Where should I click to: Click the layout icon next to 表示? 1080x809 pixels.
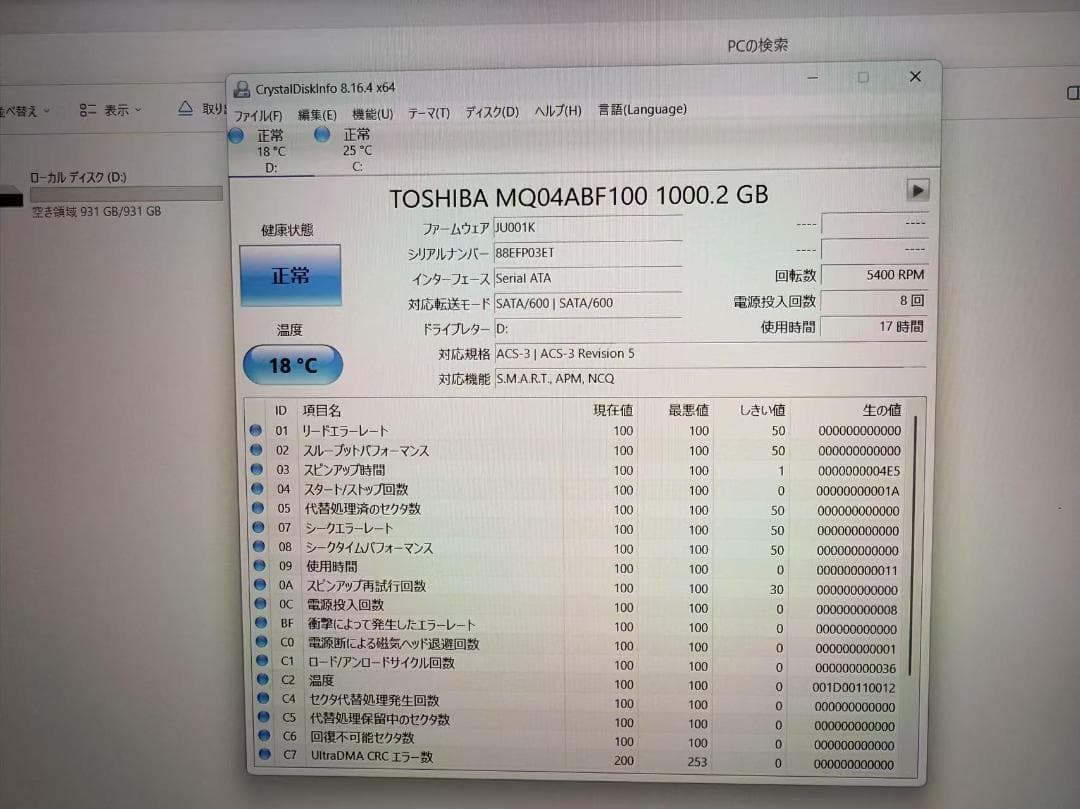87,109
